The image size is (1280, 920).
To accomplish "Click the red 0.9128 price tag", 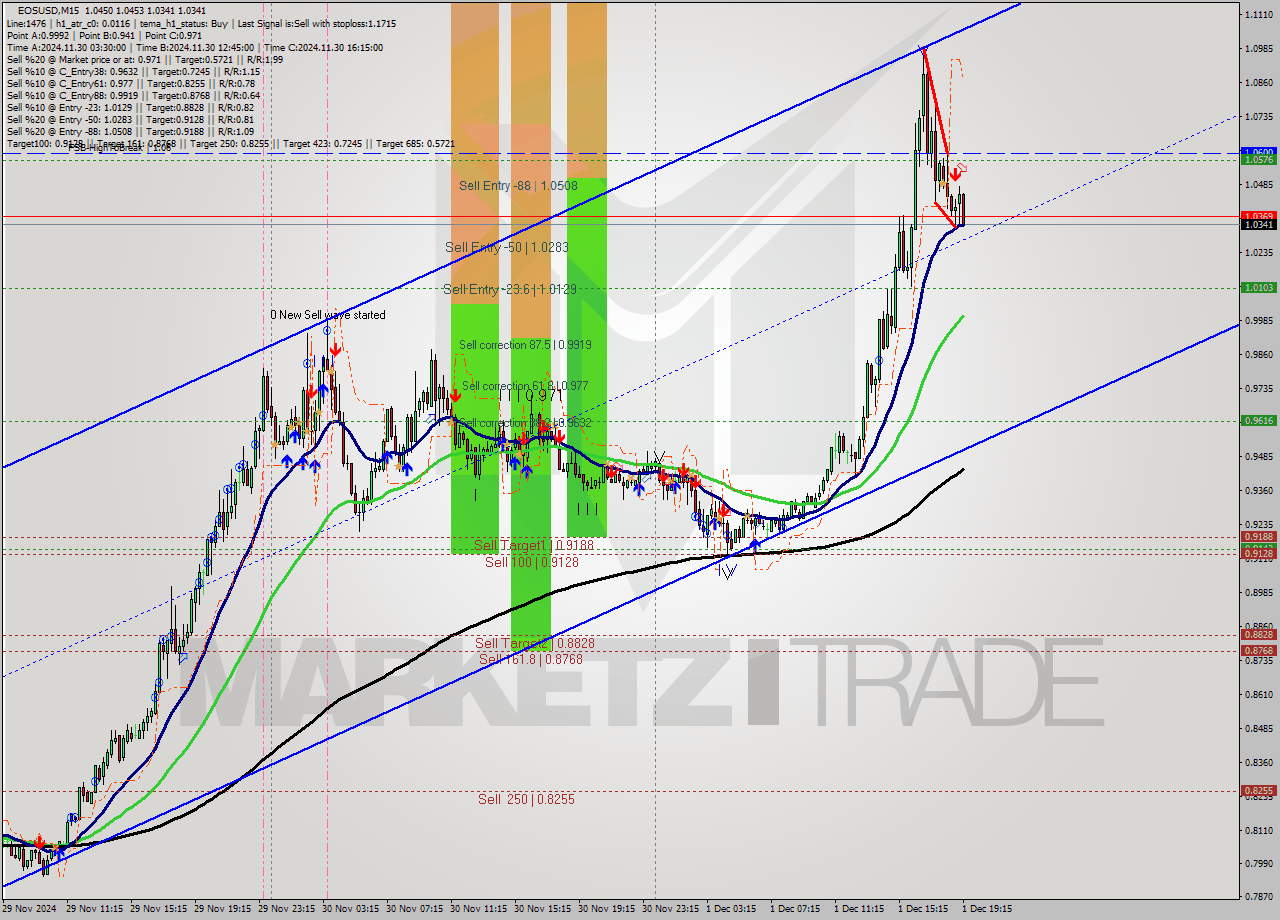I will tap(1258, 553).
